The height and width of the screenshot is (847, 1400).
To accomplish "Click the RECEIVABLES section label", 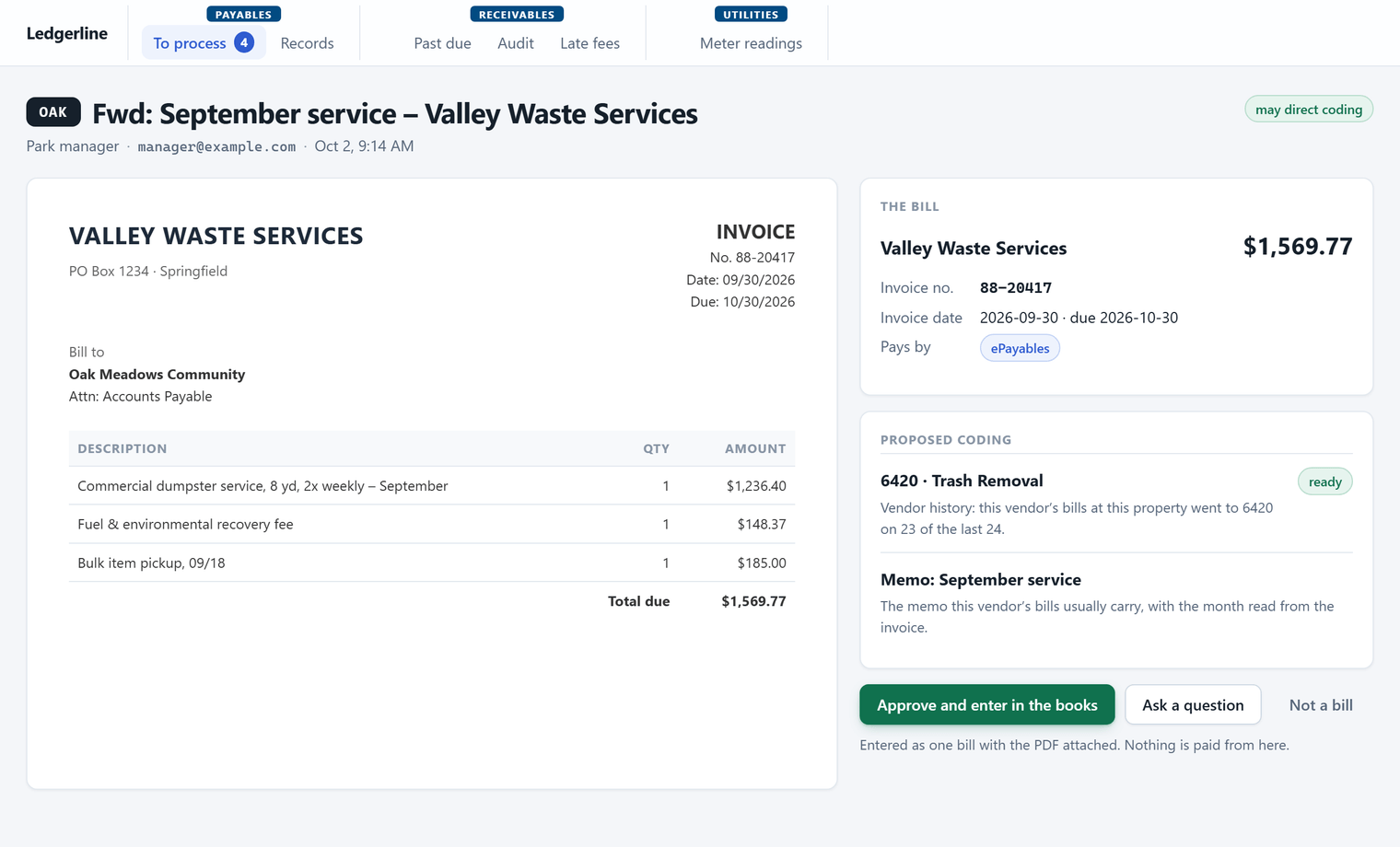I will [517, 15].
